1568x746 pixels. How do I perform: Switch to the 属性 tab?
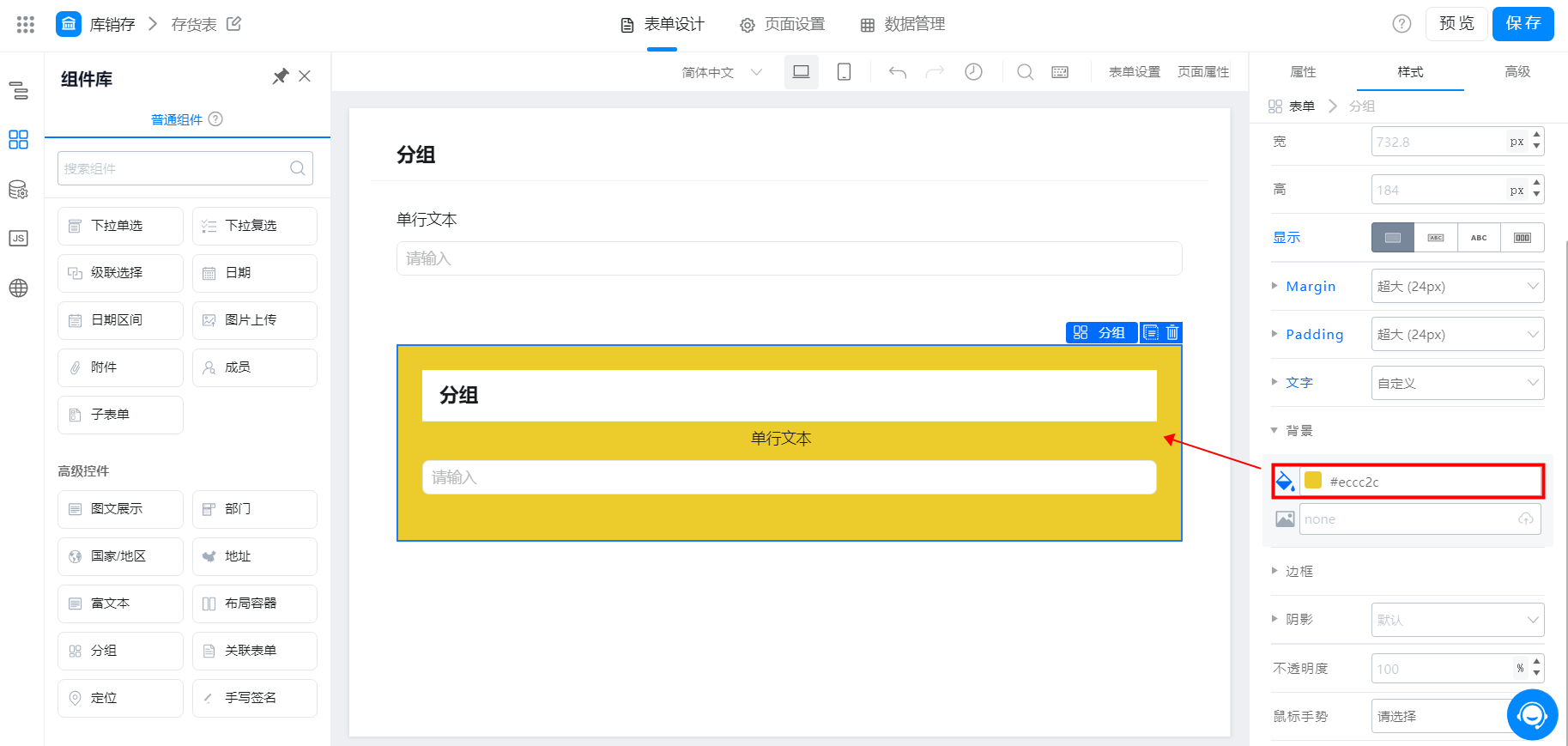click(1303, 72)
